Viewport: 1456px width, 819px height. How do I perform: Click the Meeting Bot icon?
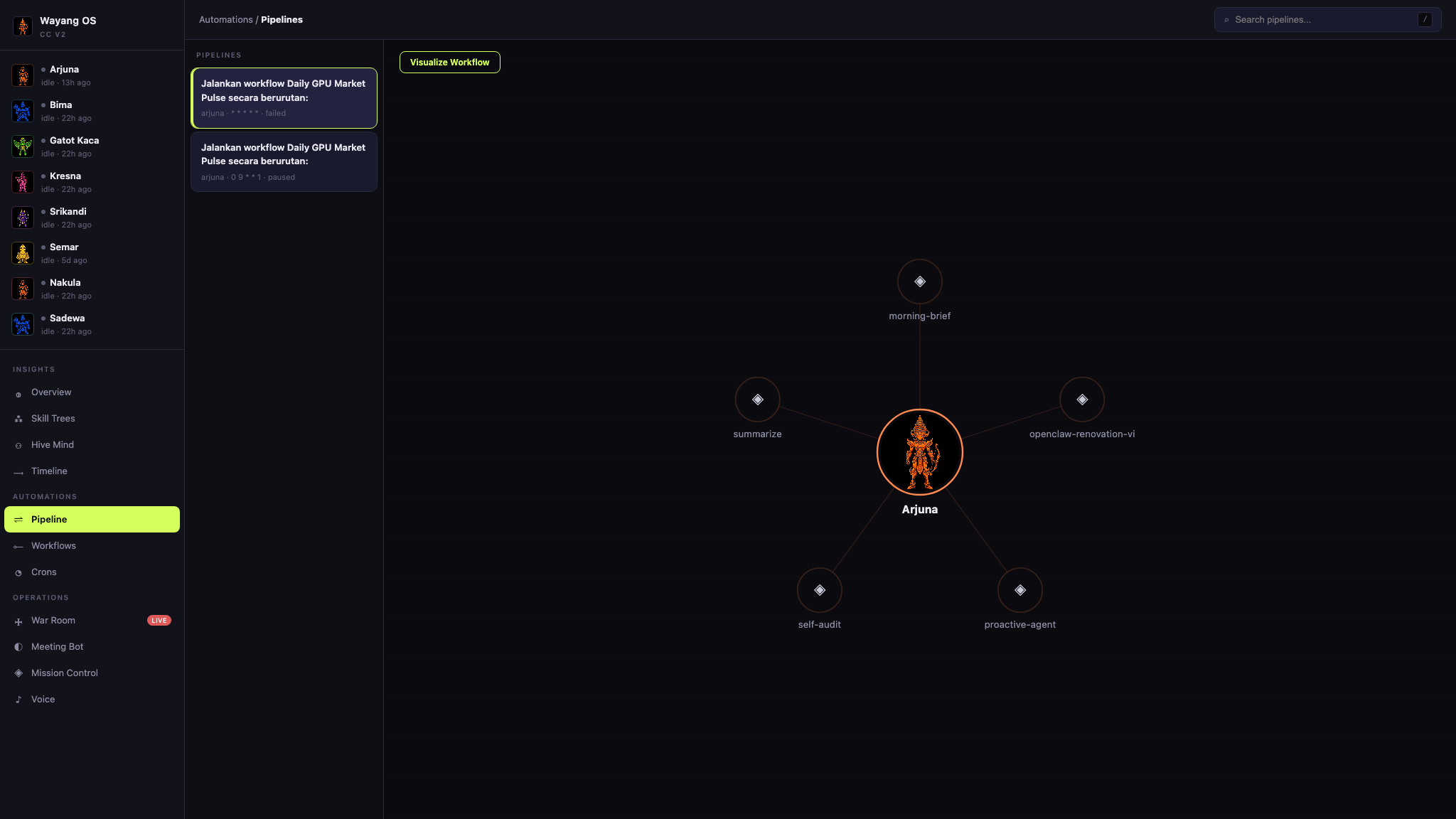tap(18, 647)
